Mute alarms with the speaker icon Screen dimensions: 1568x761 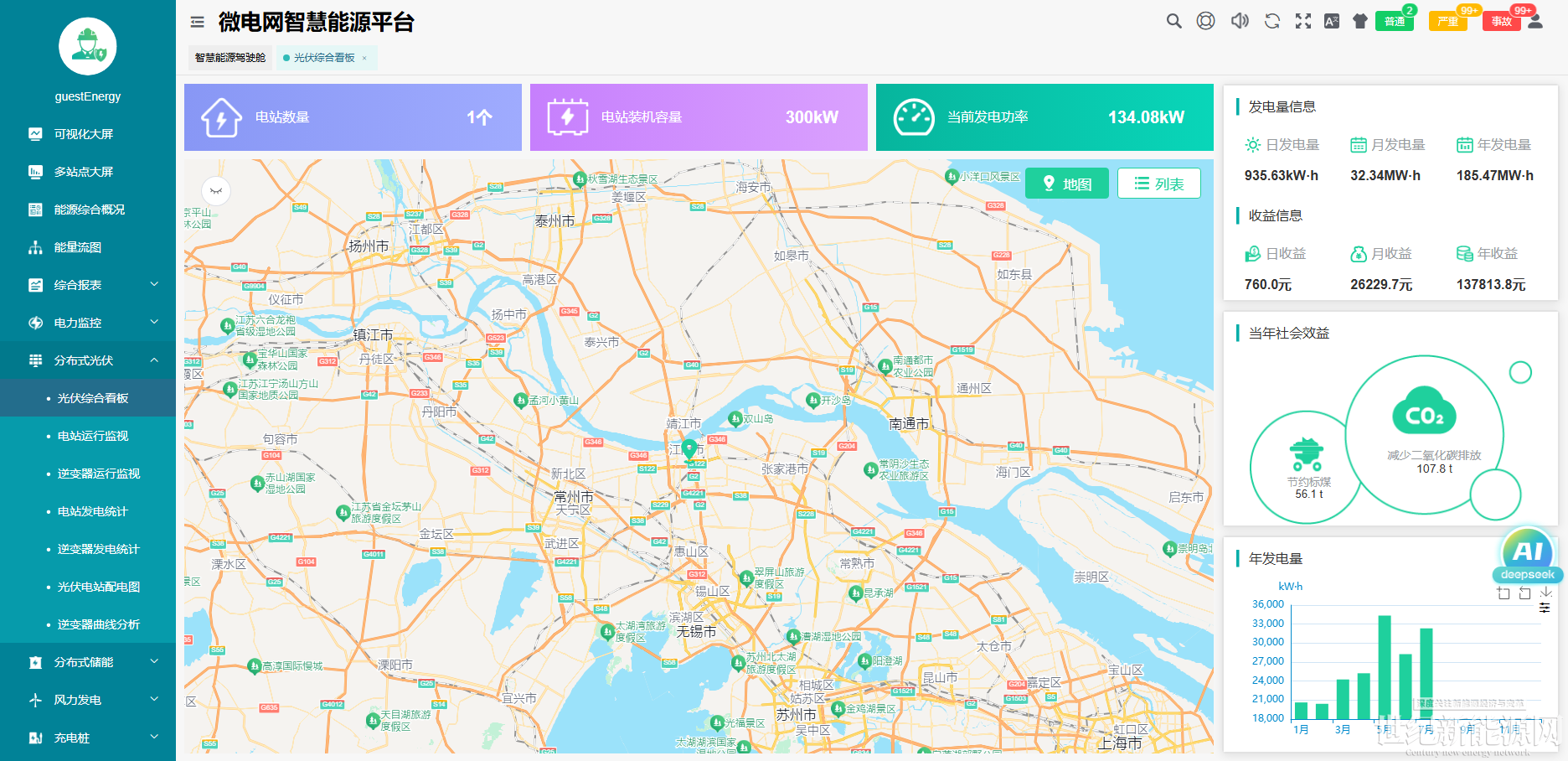coord(1240,21)
